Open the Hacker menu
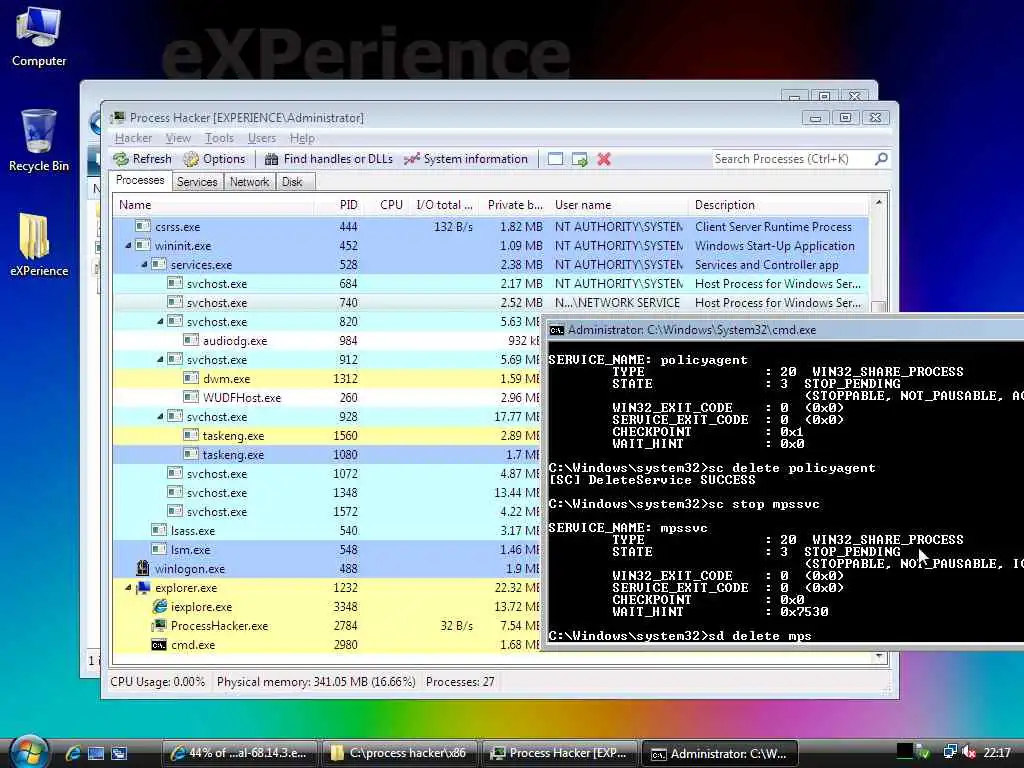 point(133,138)
